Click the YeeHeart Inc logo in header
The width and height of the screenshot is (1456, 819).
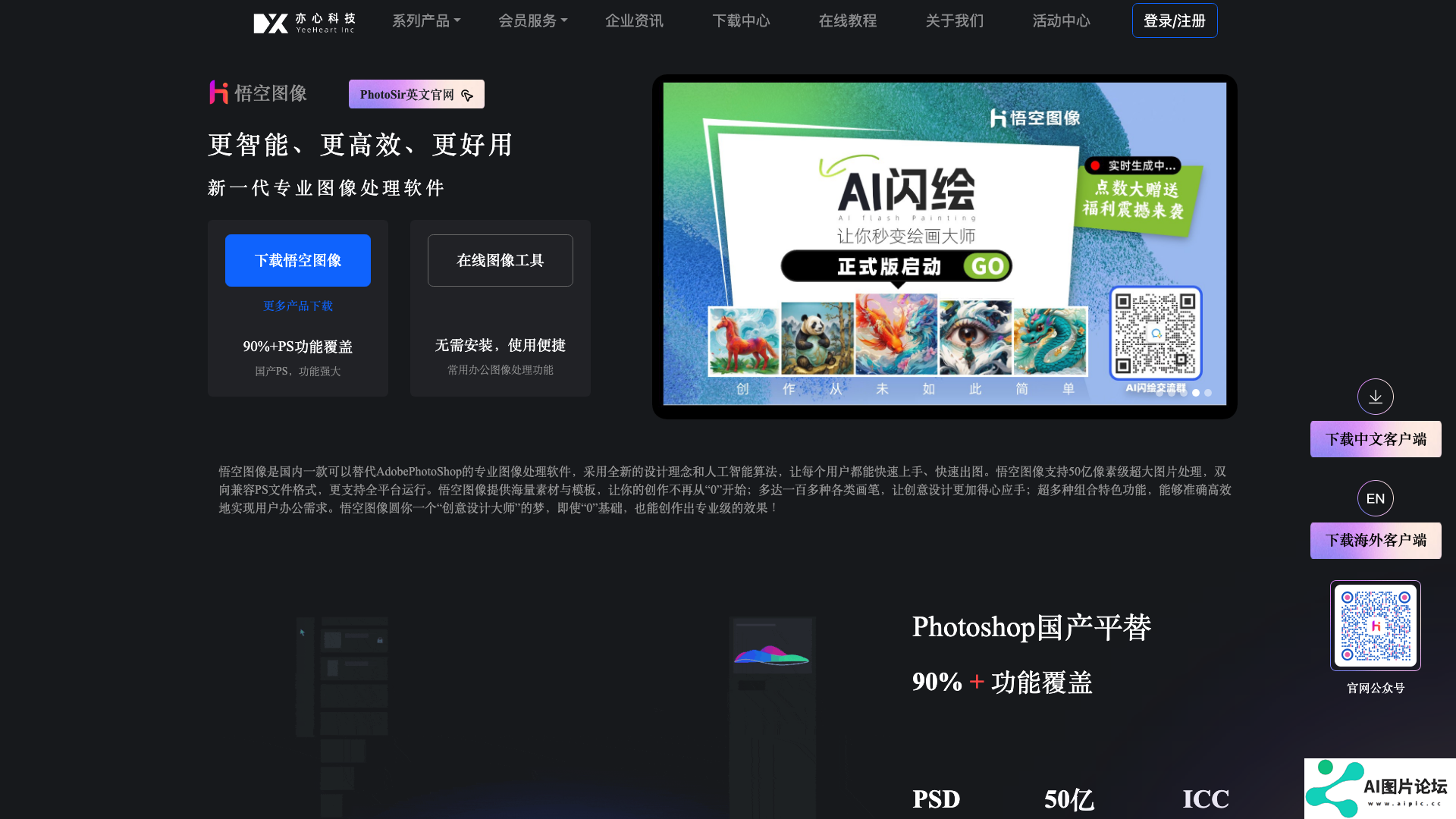pos(304,22)
